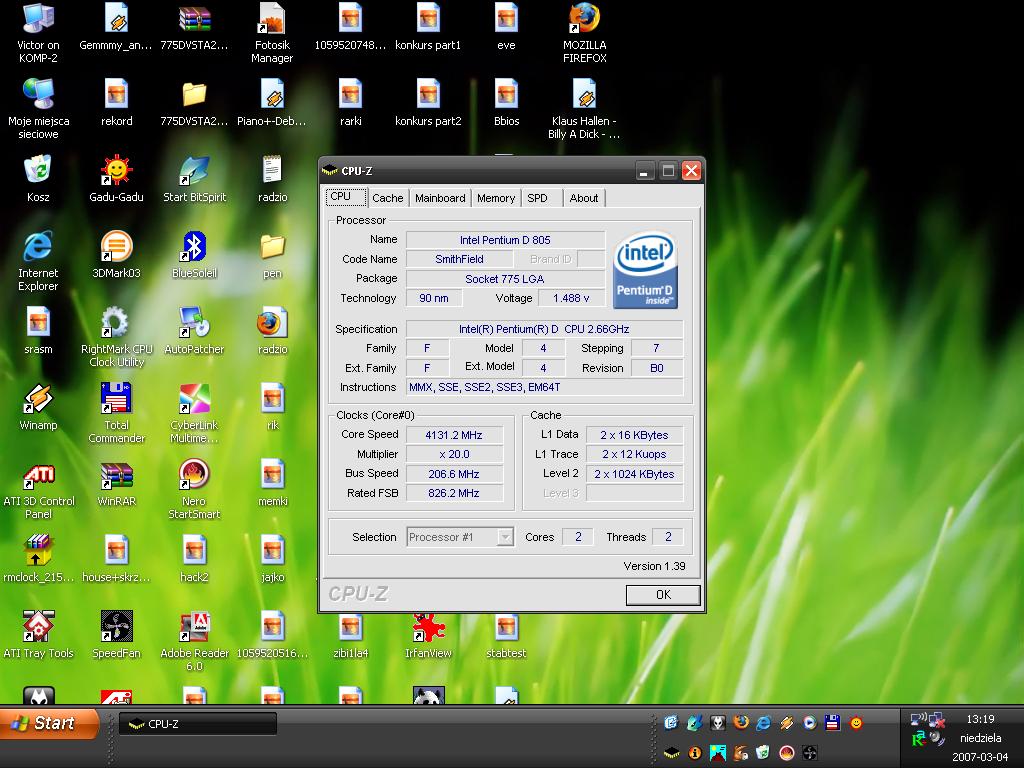Launch Windows Media Player from quick launch
1024x768 pixels.
pyautogui.click(x=810, y=722)
